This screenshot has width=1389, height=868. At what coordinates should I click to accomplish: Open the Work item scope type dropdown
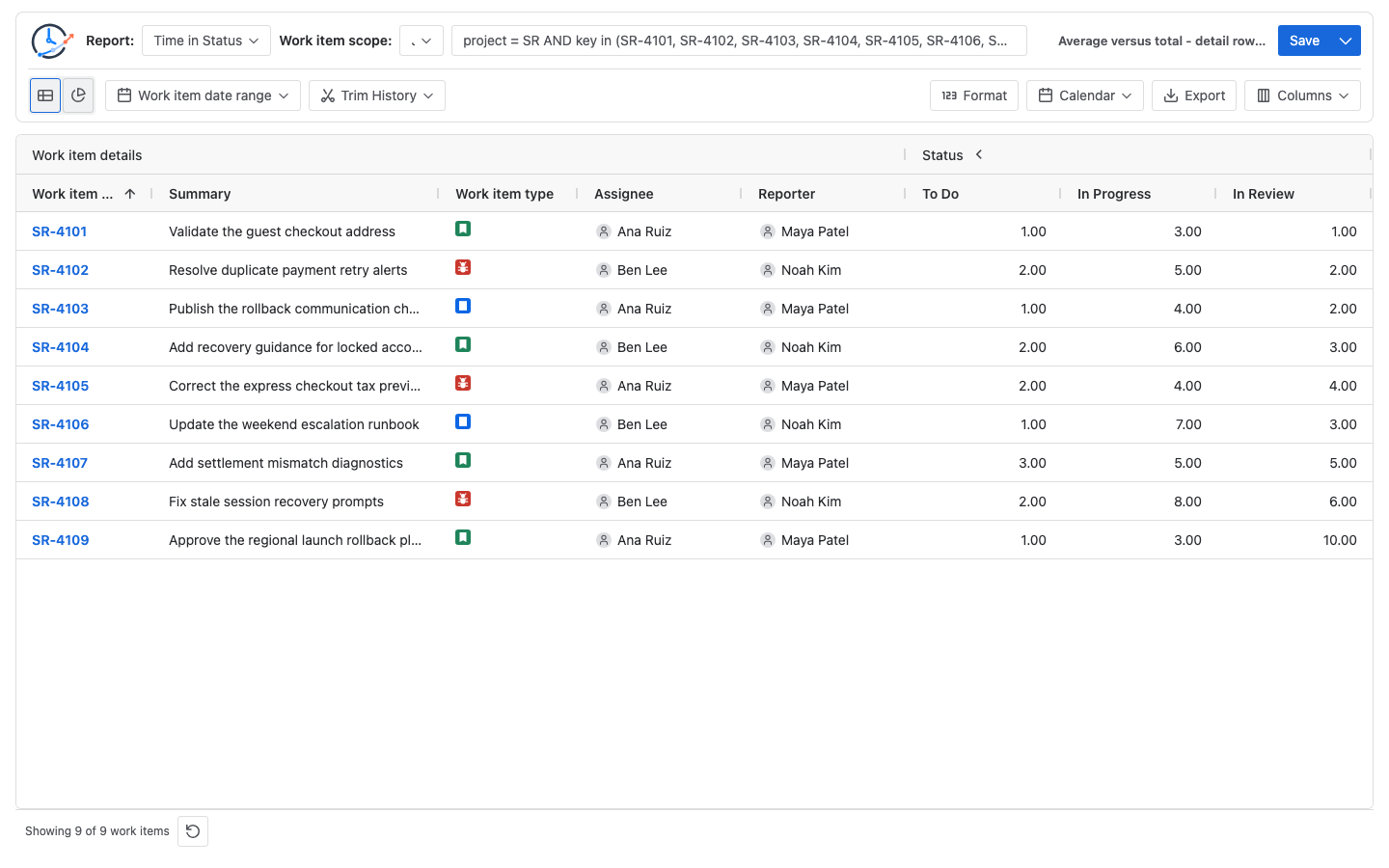coord(422,41)
